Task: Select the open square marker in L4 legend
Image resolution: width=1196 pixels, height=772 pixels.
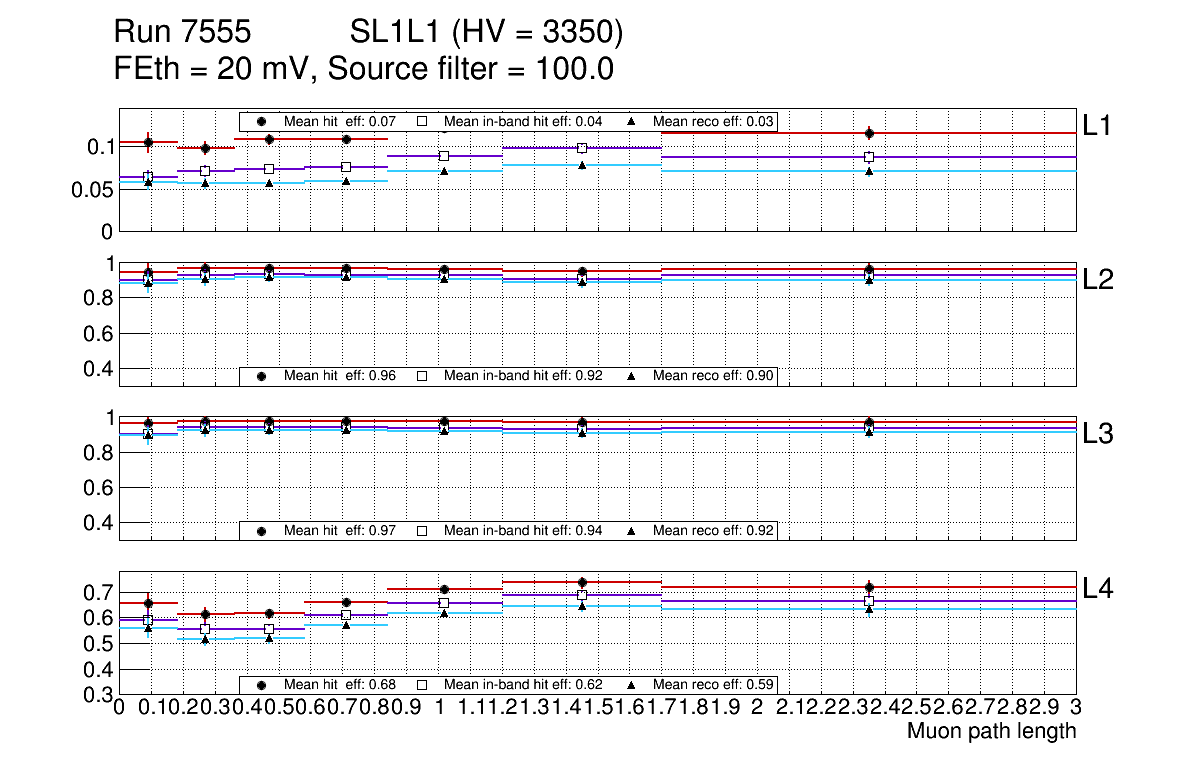Action: point(421,685)
